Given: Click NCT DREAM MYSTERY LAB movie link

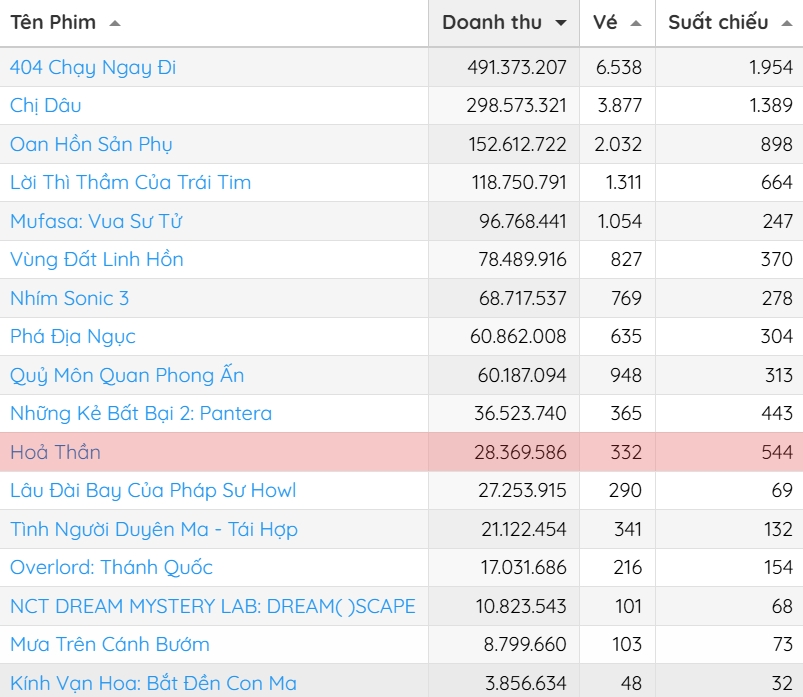Looking at the screenshot, I should [x=212, y=606].
